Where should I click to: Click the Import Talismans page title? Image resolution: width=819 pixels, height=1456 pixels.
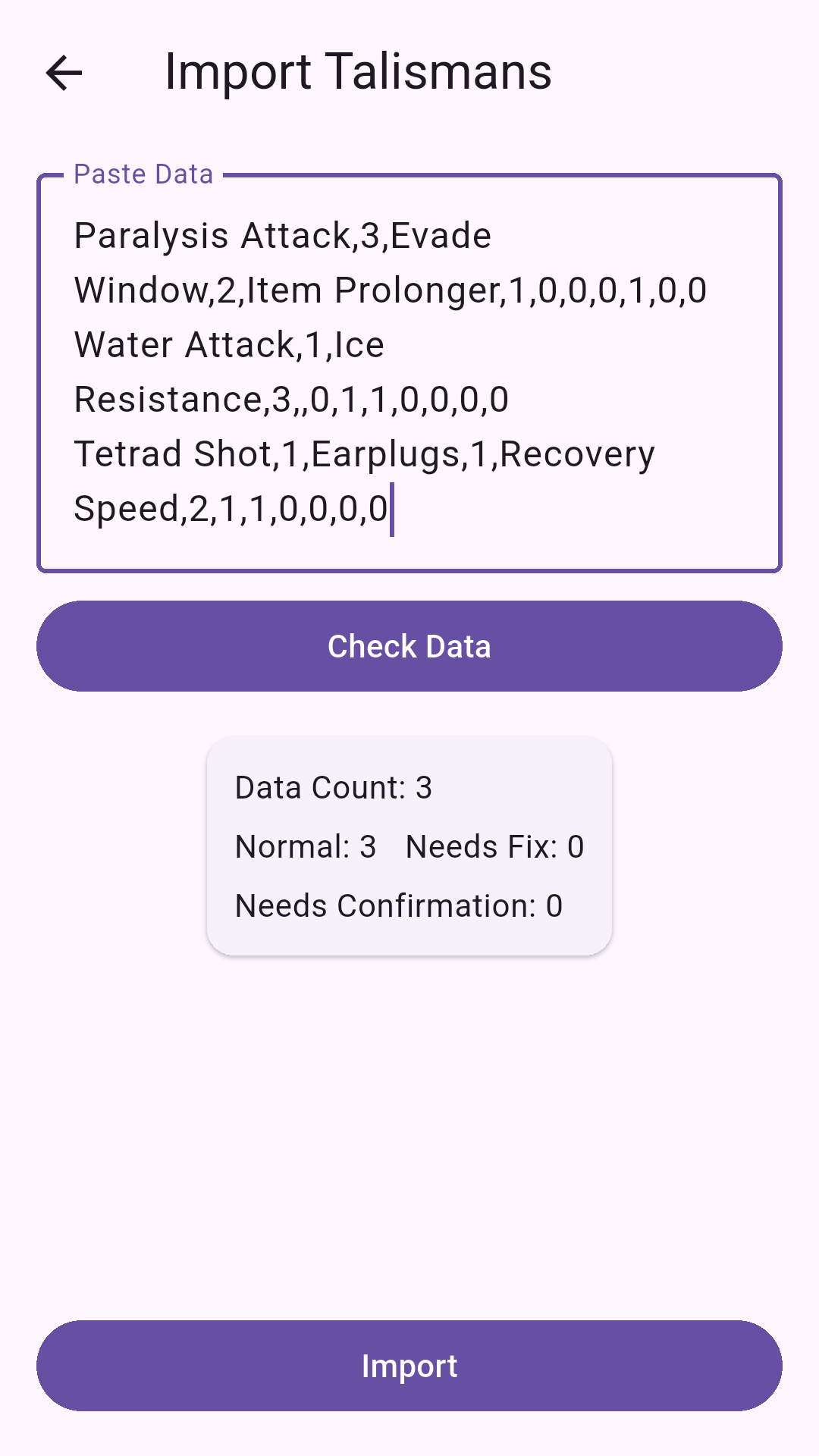click(x=358, y=72)
